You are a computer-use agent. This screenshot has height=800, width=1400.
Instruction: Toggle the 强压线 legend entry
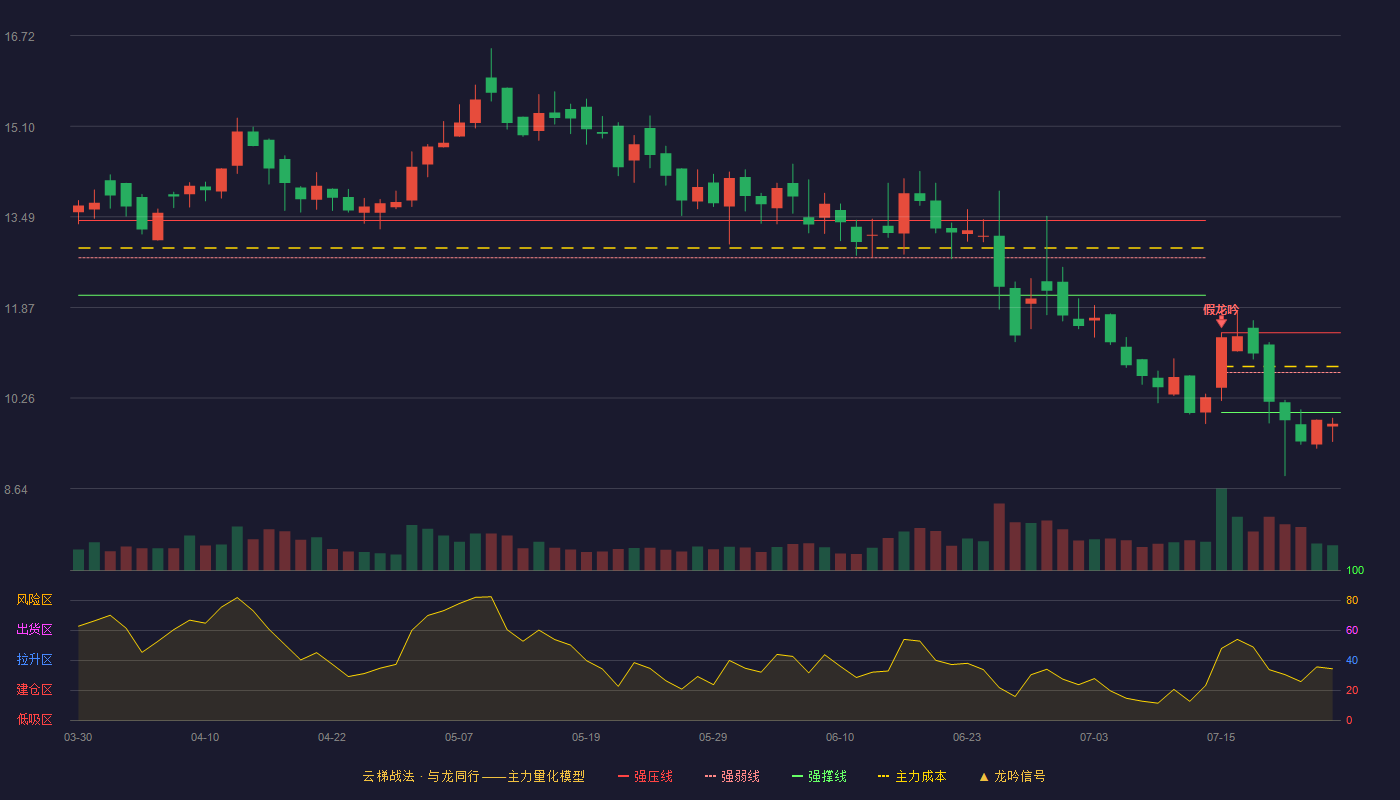(645, 776)
